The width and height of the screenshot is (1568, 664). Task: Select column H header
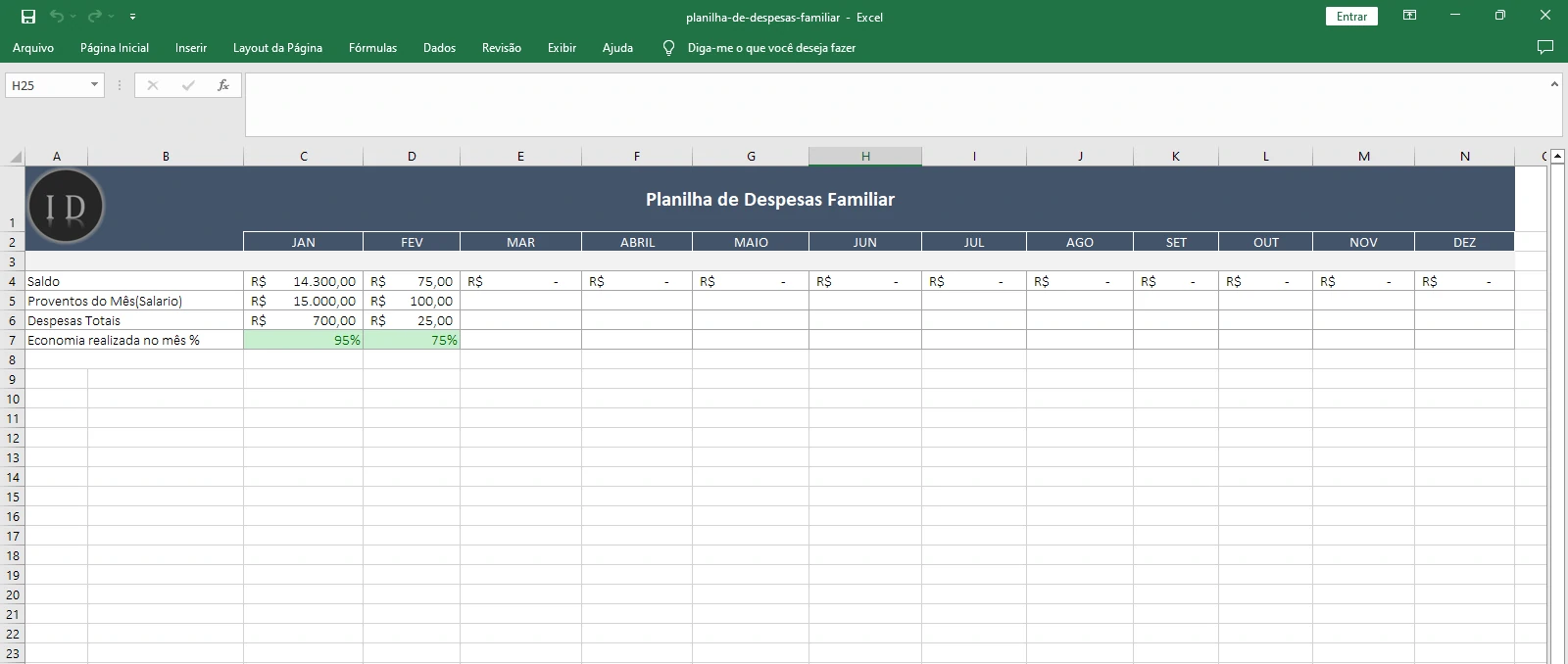[x=864, y=157]
